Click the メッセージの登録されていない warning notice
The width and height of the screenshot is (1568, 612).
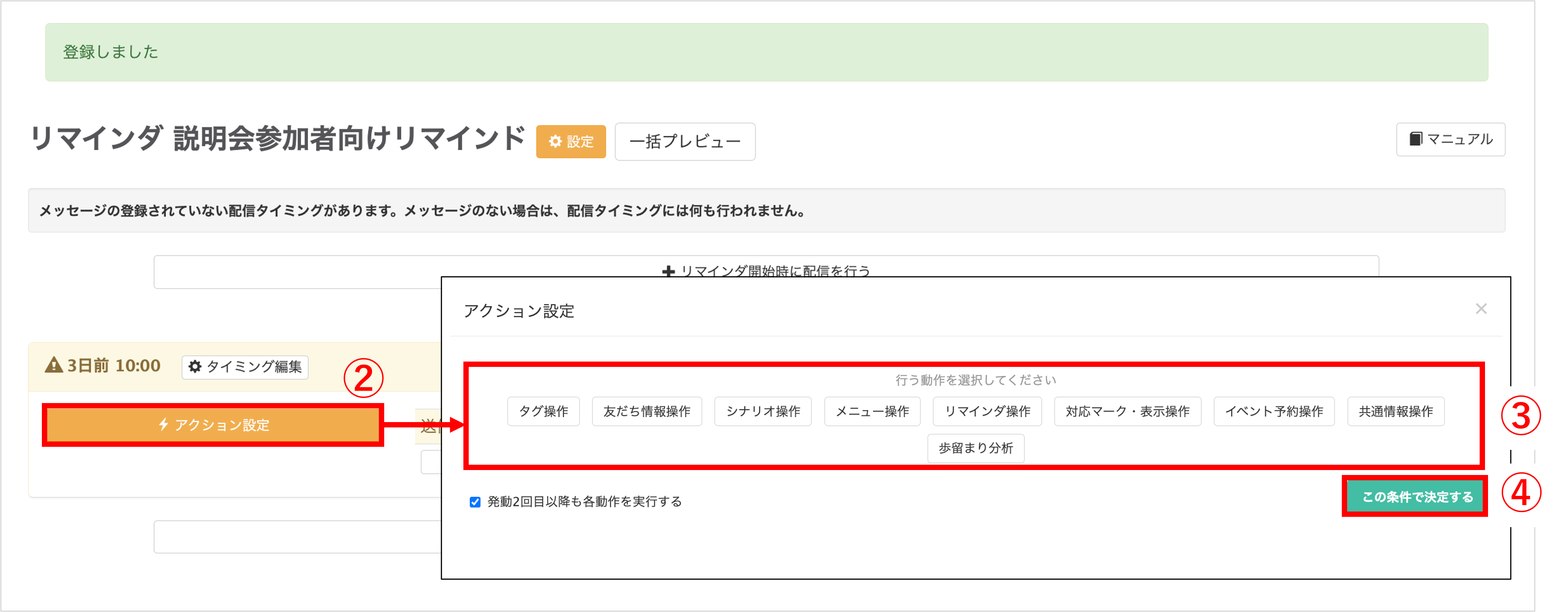coord(766,210)
